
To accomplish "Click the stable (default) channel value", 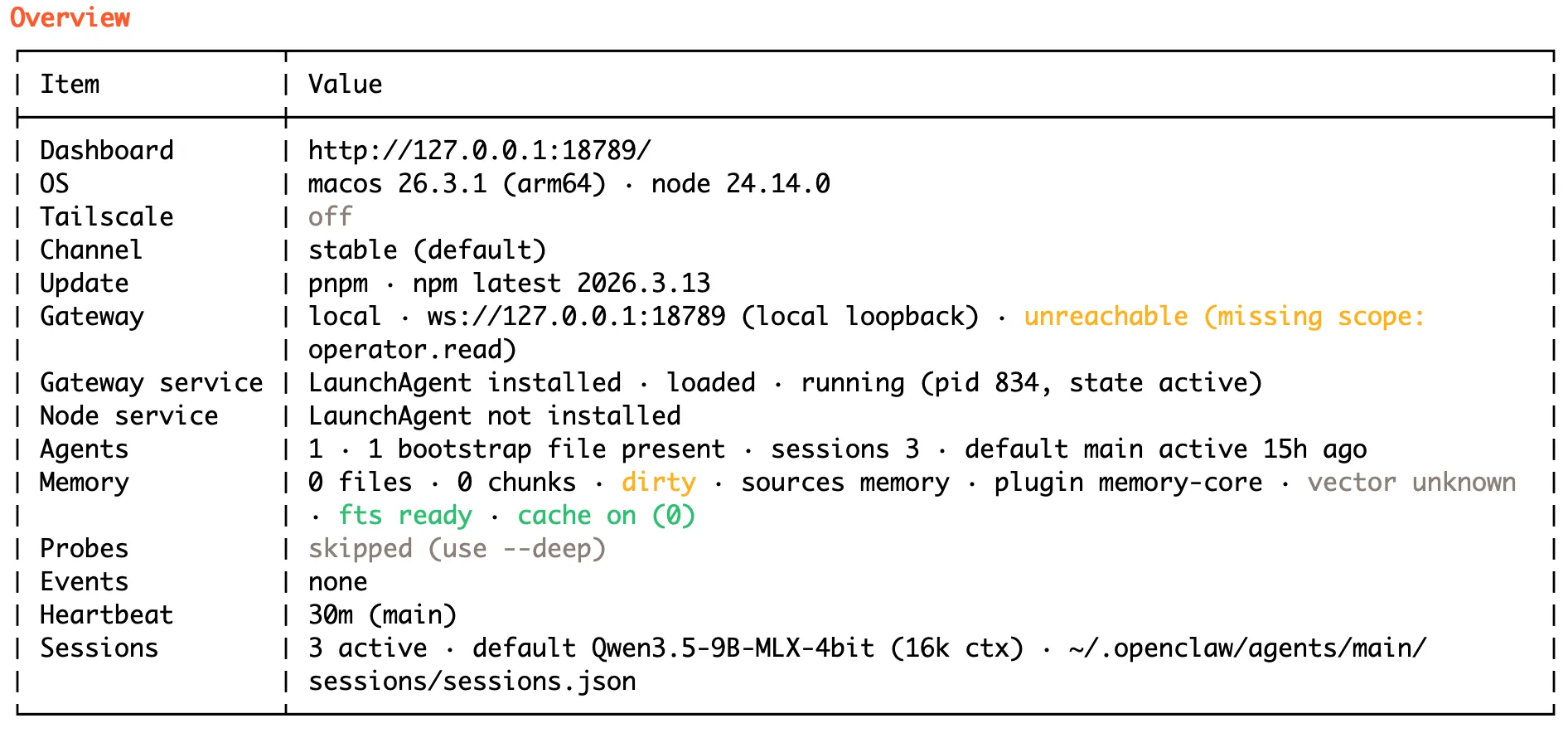I will click(427, 250).
